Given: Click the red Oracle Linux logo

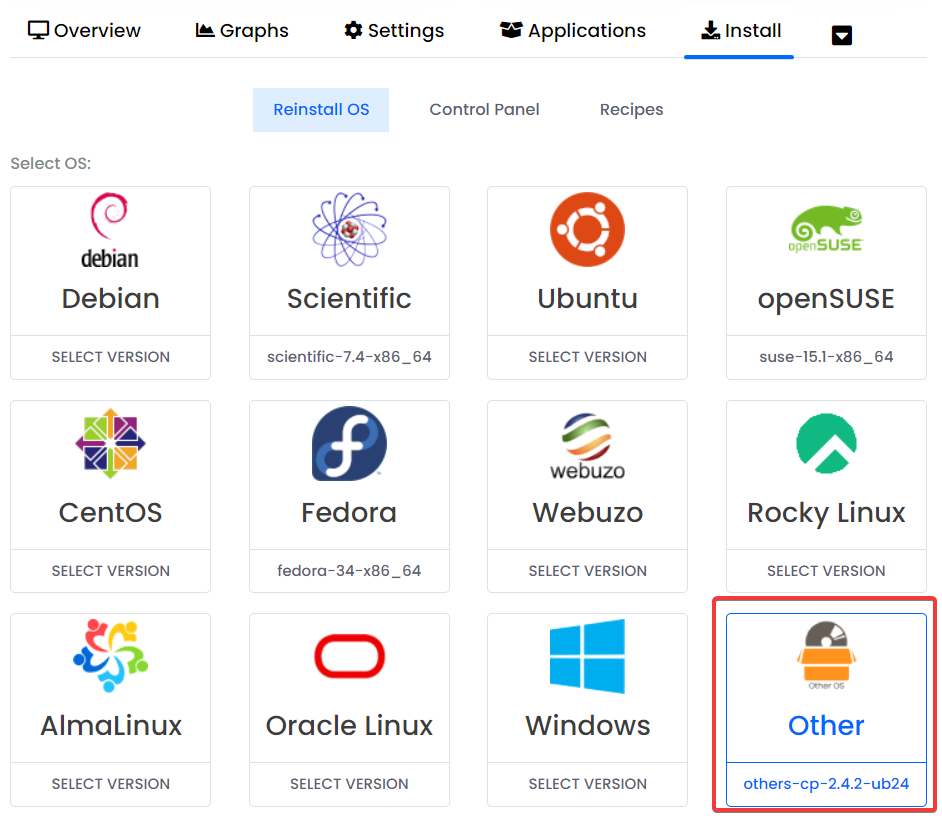Looking at the screenshot, I should 349,656.
